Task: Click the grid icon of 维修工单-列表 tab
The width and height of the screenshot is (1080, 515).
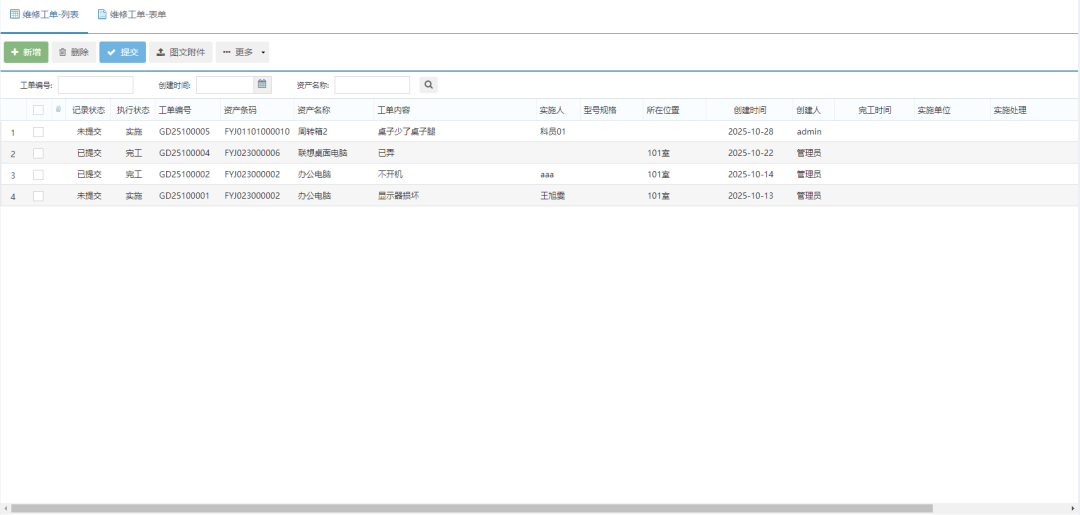Action: [x=15, y=14]
